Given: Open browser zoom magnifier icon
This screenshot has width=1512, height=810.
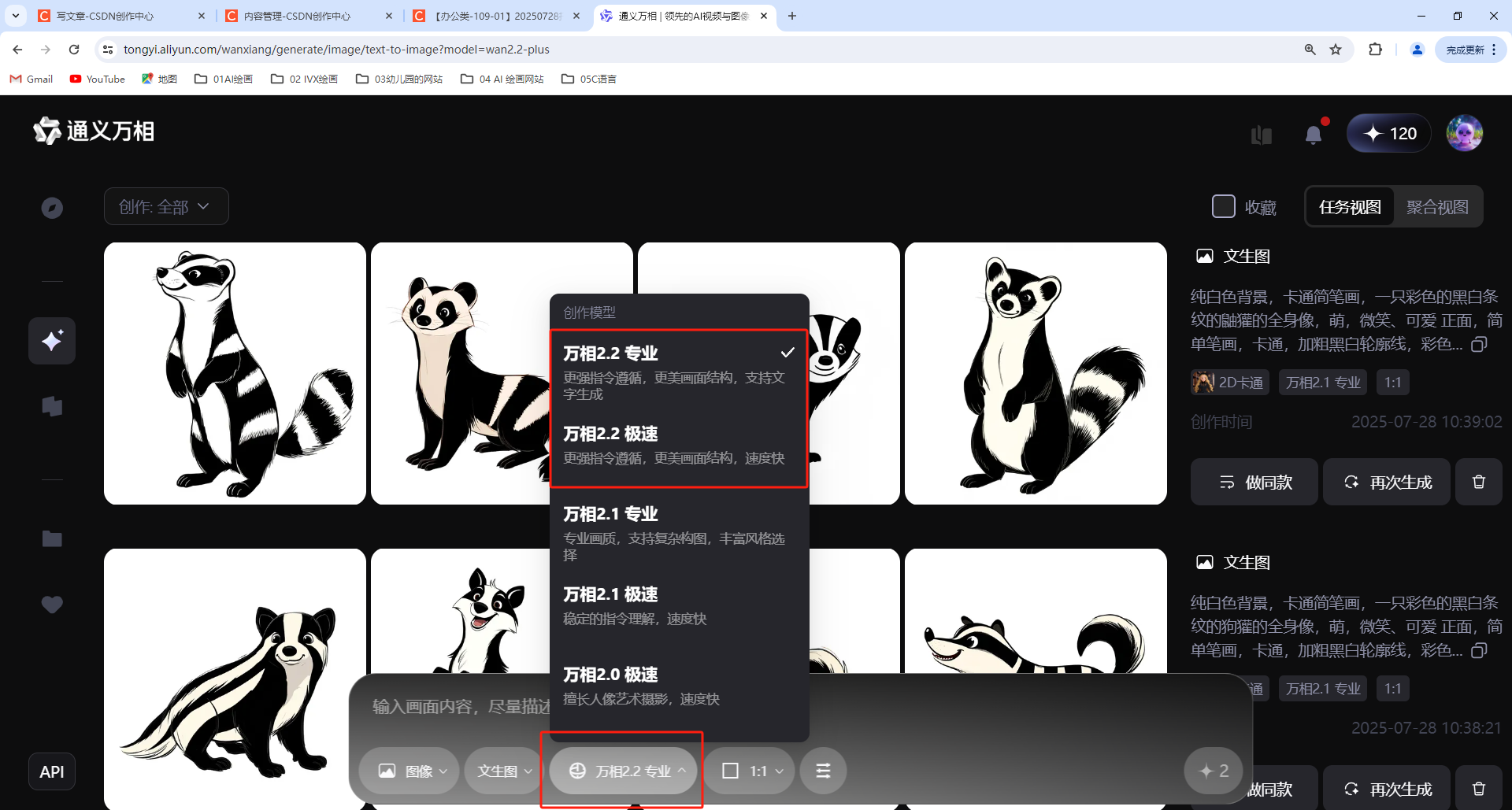Looking at the screenshot, I should pos(1310,50).
